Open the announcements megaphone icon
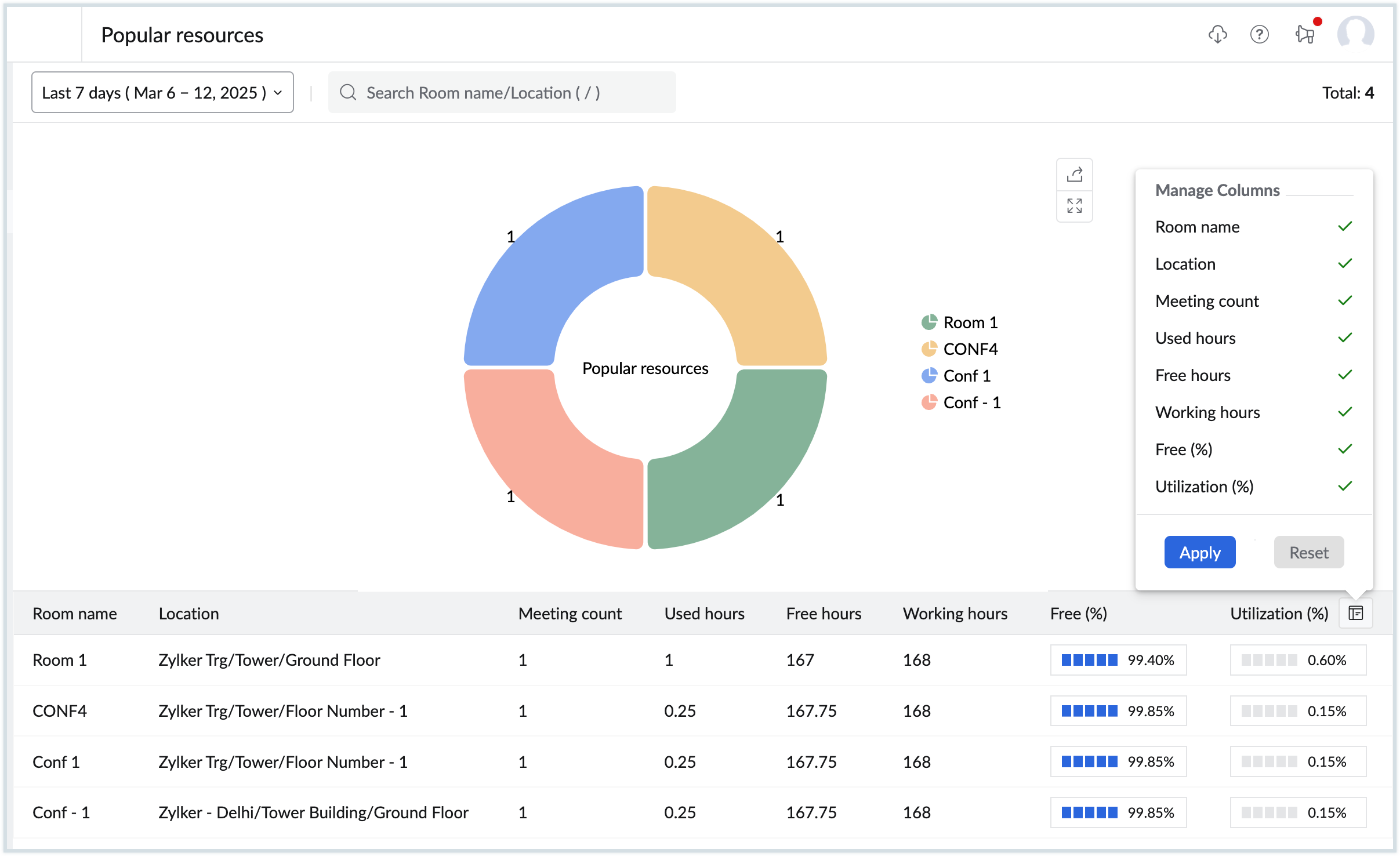 1305,35
